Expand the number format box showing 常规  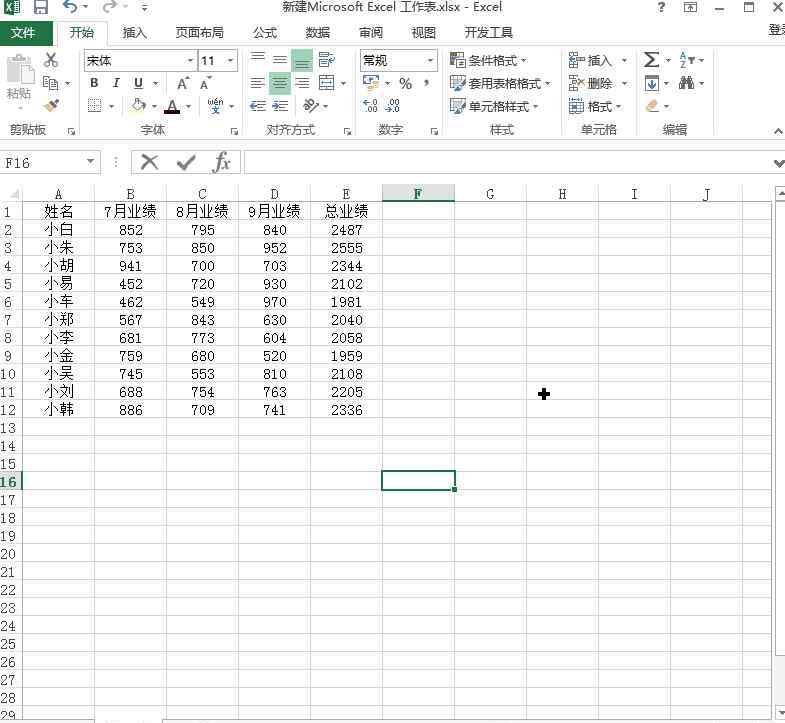431,61
